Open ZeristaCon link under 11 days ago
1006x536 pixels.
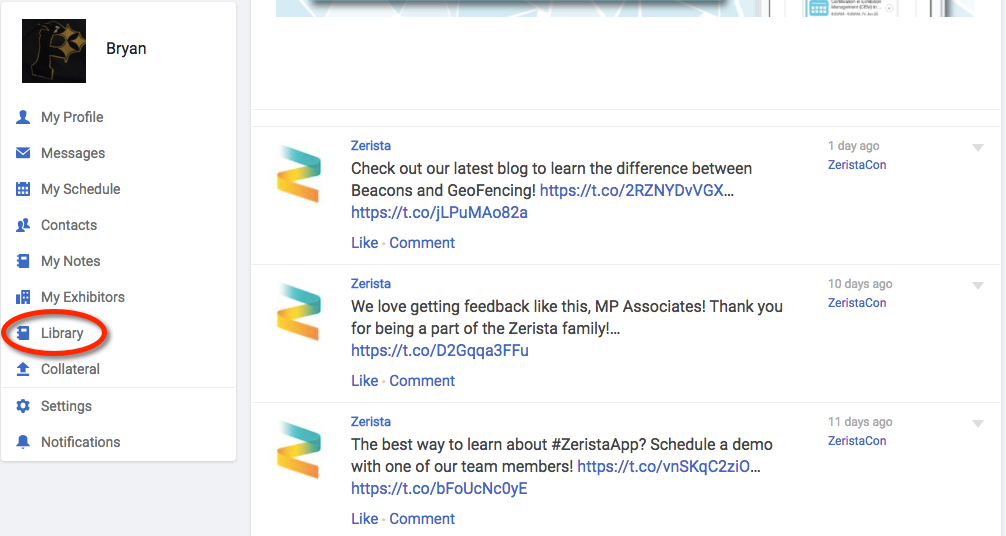point(857,441)
